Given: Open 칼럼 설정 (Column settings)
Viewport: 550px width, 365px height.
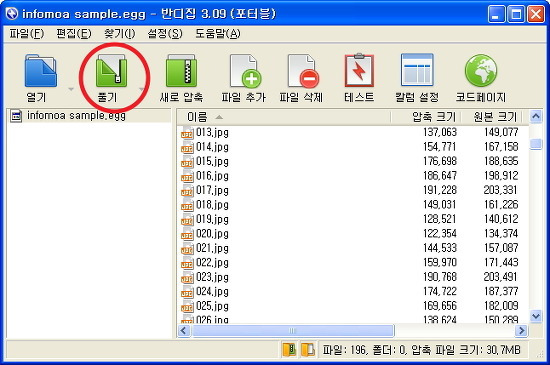Looking at the screenshot, I should point(417,70).
